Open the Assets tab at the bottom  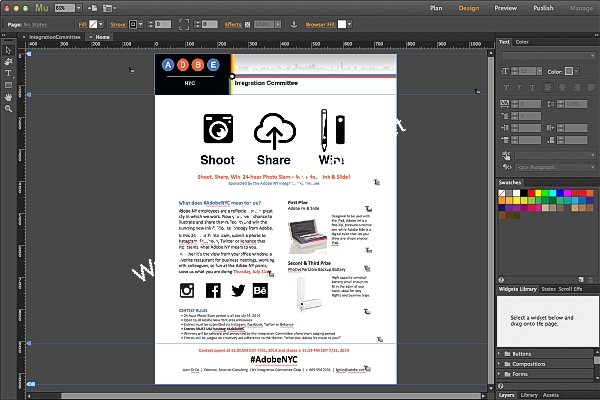[551, 395]
